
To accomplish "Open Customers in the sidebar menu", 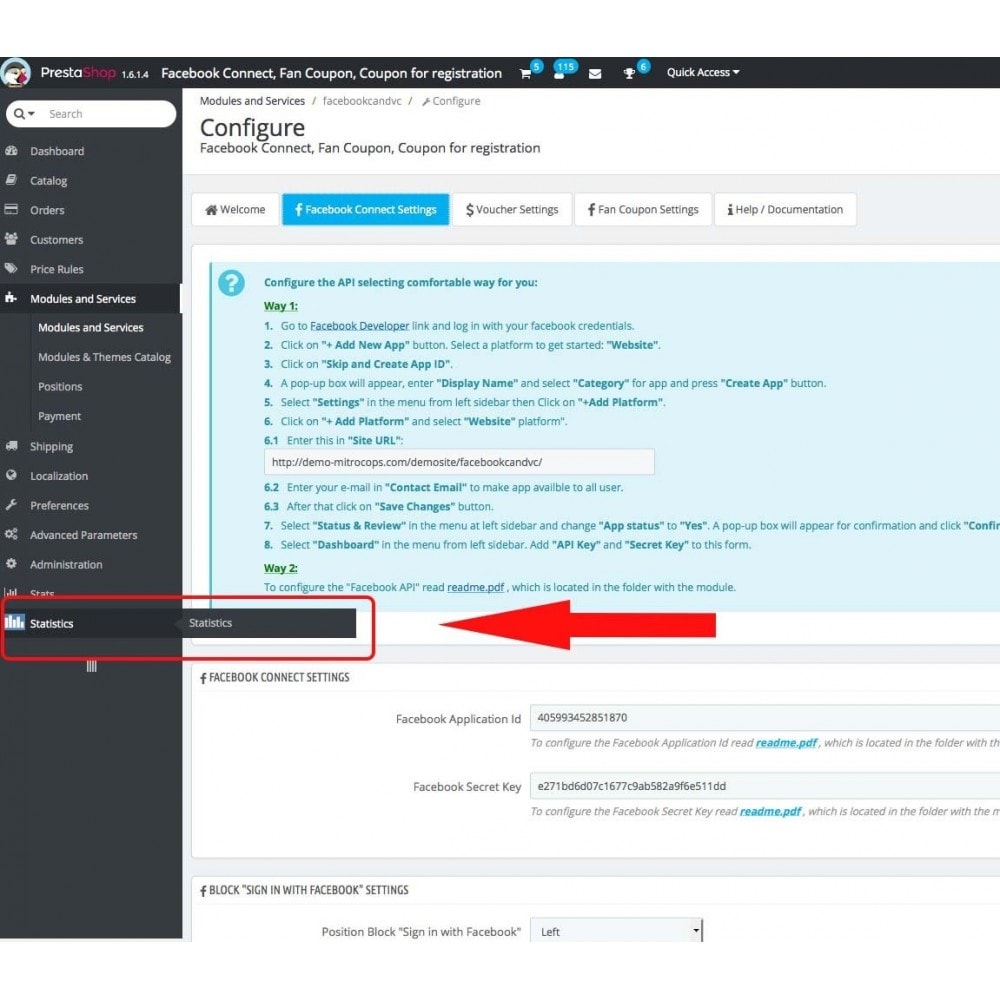I will (x=57, y=240).
